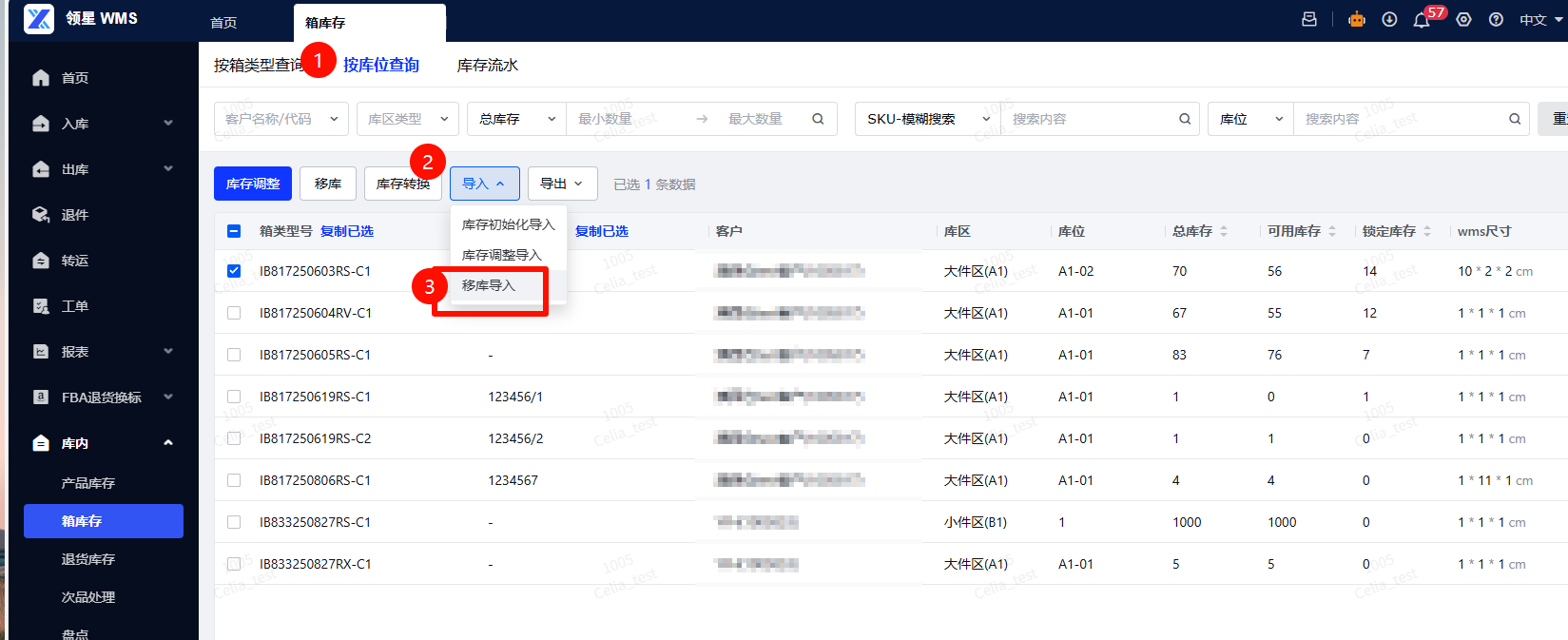Click 复制已选 link beside 箱类型号
Viewport: 1568px width, 640px height.
point(347,231)
